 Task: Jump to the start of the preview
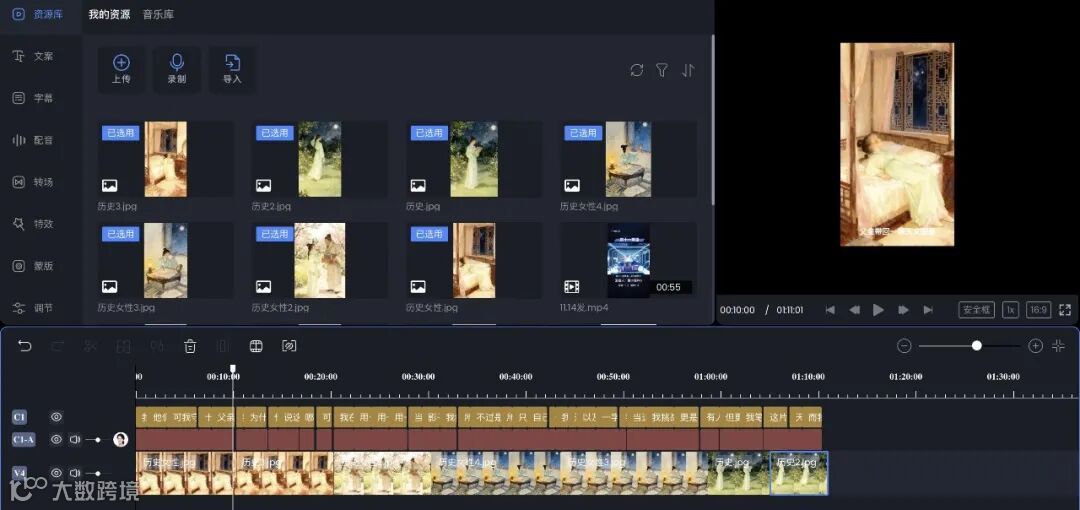coord(830,310)
